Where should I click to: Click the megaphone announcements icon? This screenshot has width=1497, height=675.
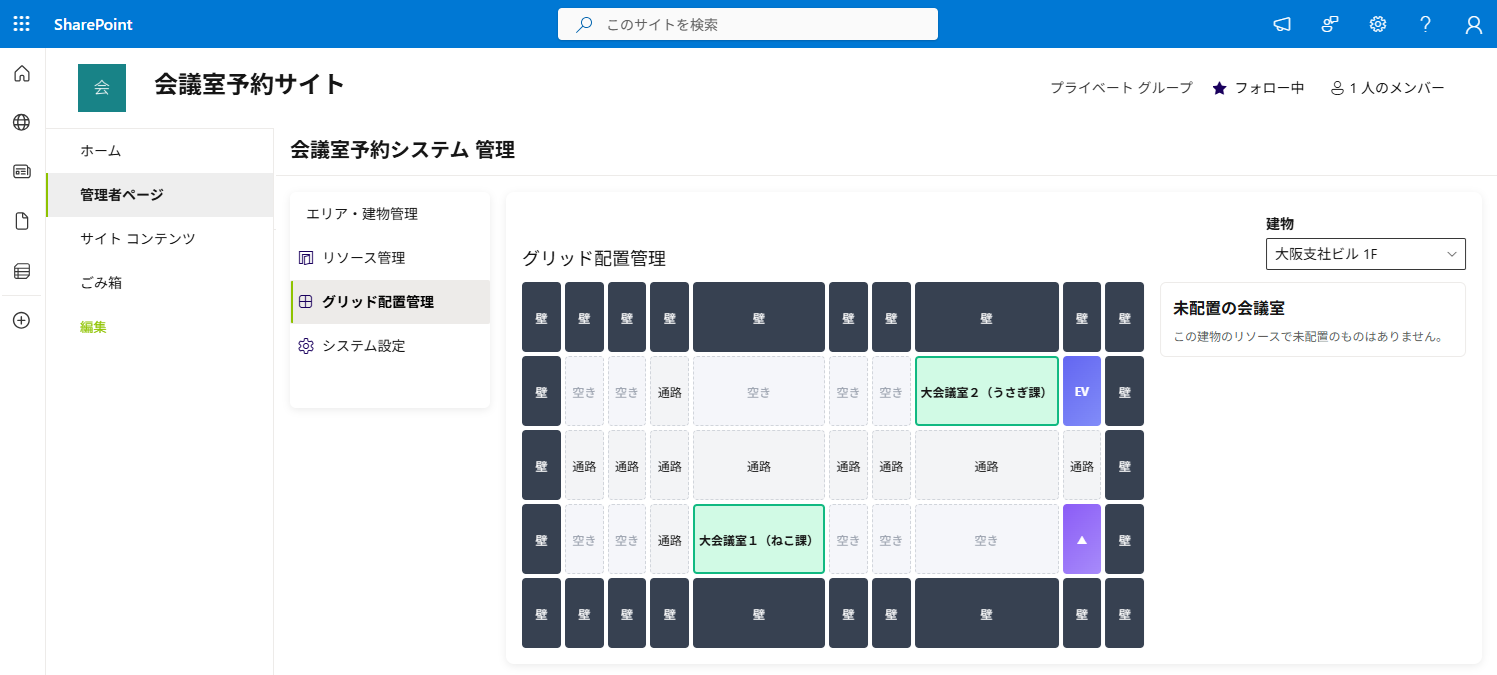[1282, 24]
